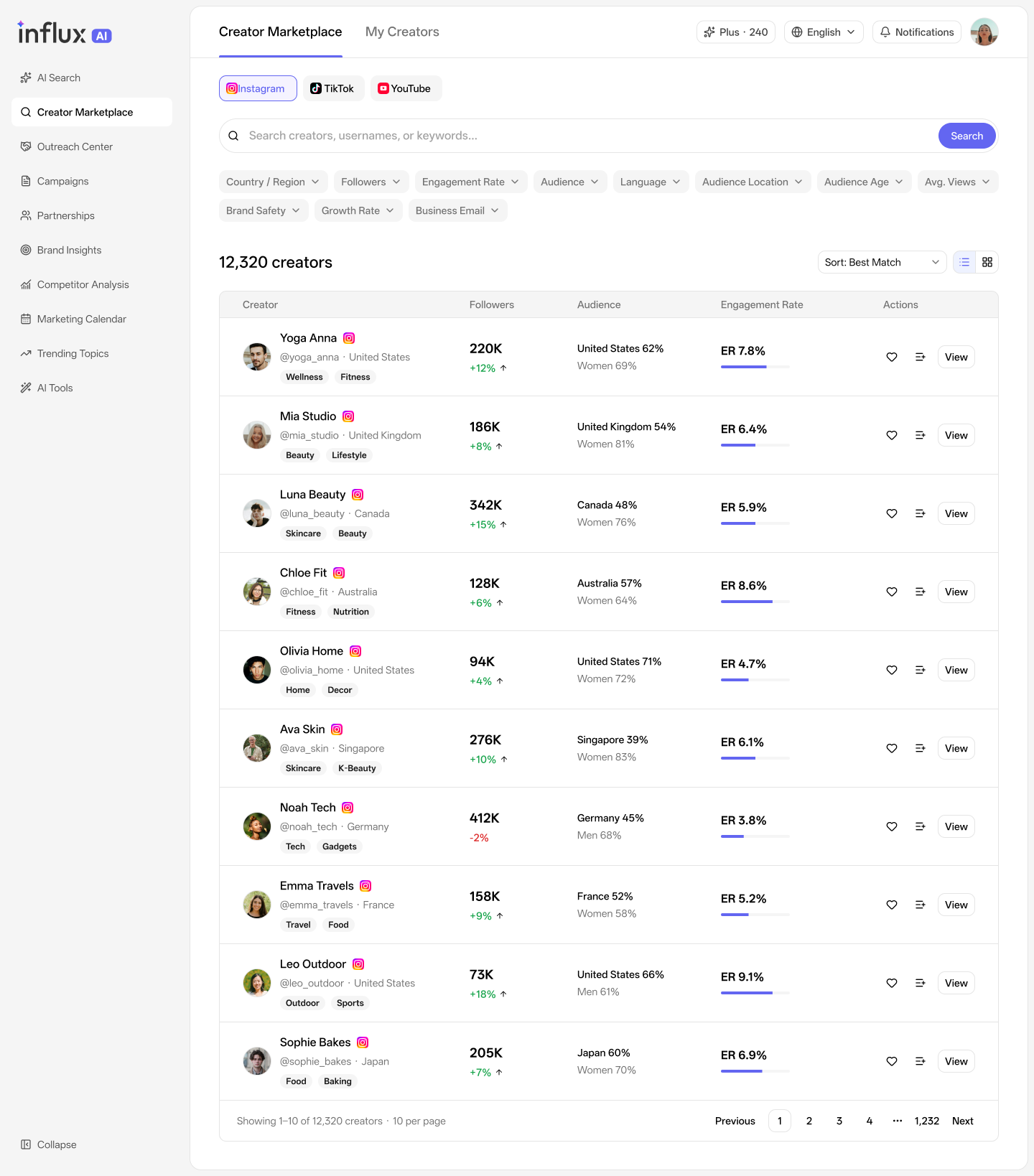The height and width of the screenshot is (1176, 1034).
Task: Click the purple Search button
Action: pos(967,136)
